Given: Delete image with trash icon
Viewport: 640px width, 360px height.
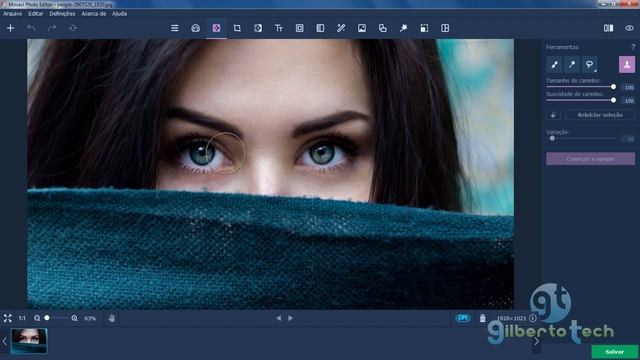Looking at the screenshot, I should (483, 318).
